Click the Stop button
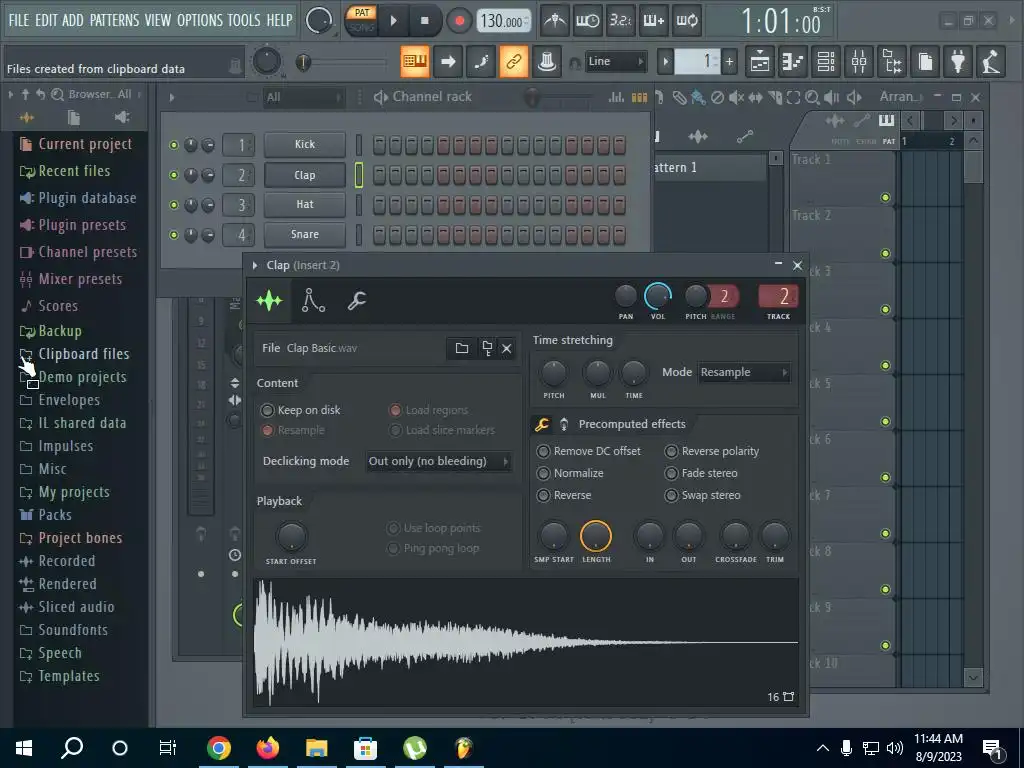This screenshot has width=1024, height=768. (424, 21)
